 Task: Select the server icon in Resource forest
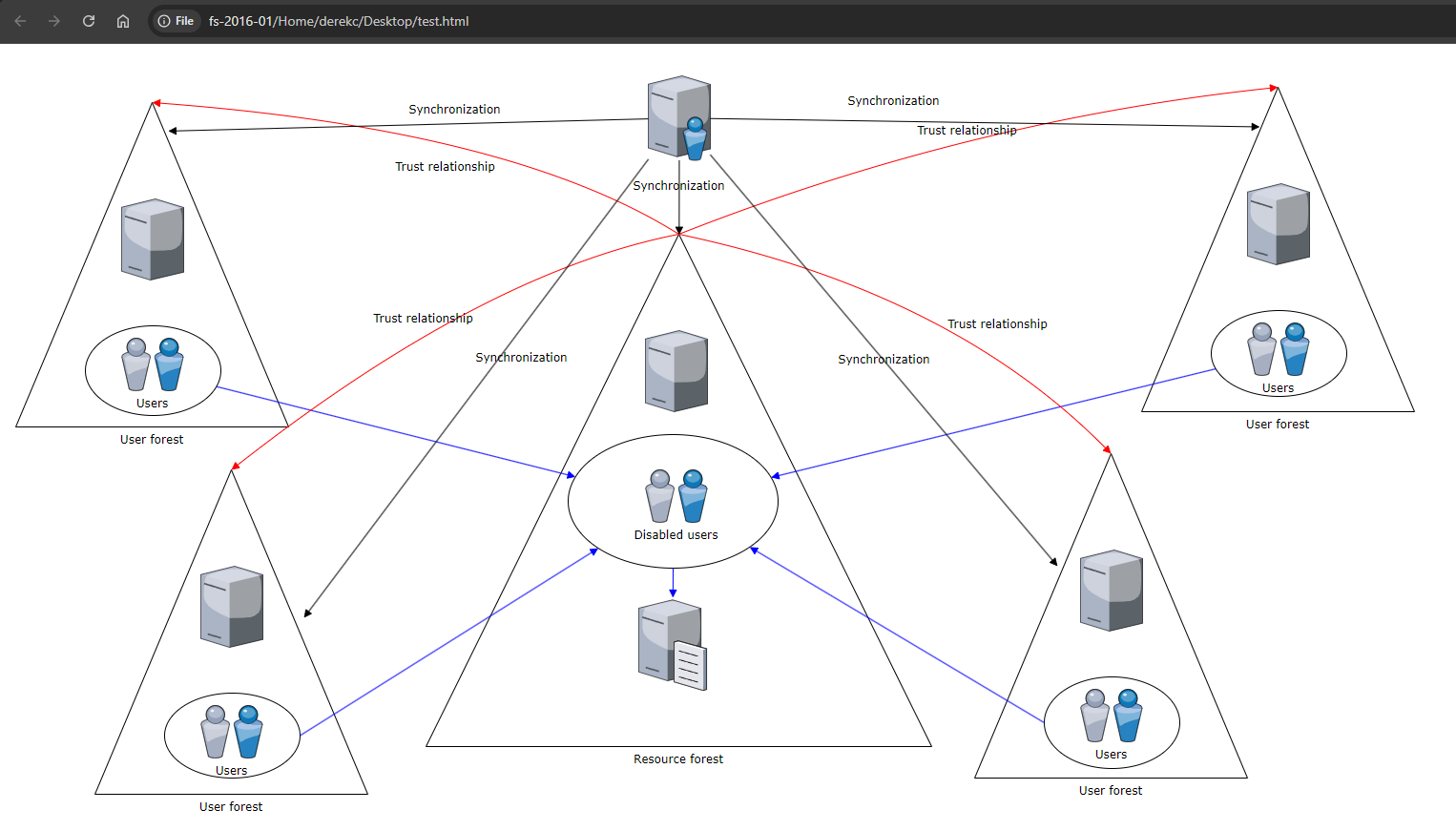[x=676, y=371]
